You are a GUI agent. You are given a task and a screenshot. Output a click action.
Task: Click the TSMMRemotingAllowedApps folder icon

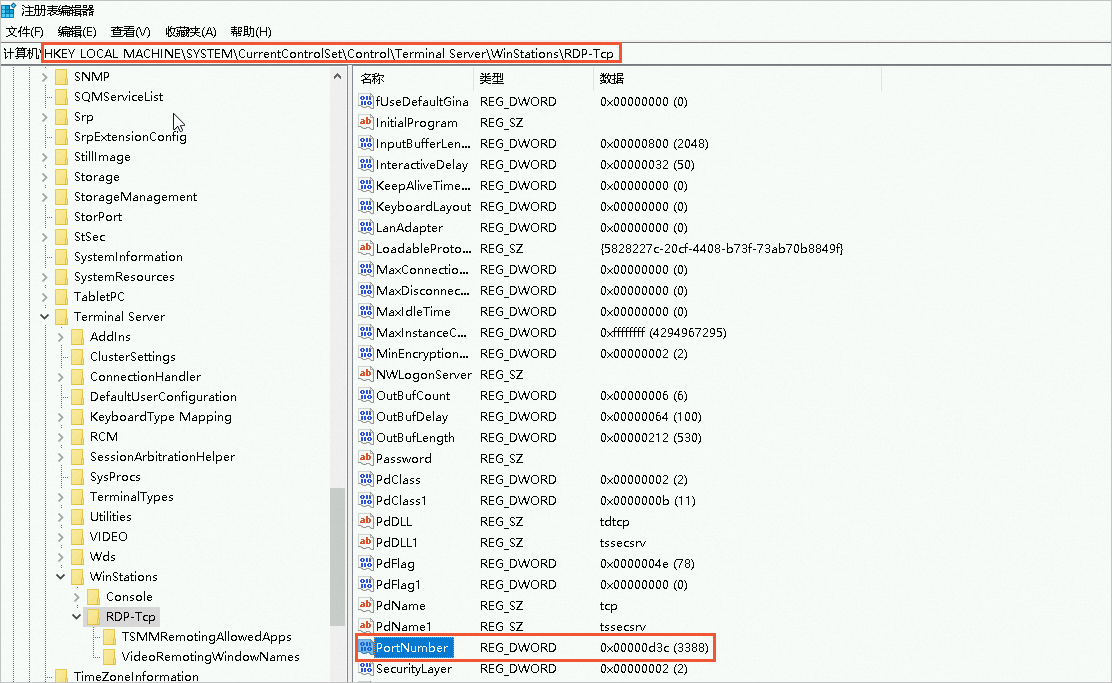[109, 636]
